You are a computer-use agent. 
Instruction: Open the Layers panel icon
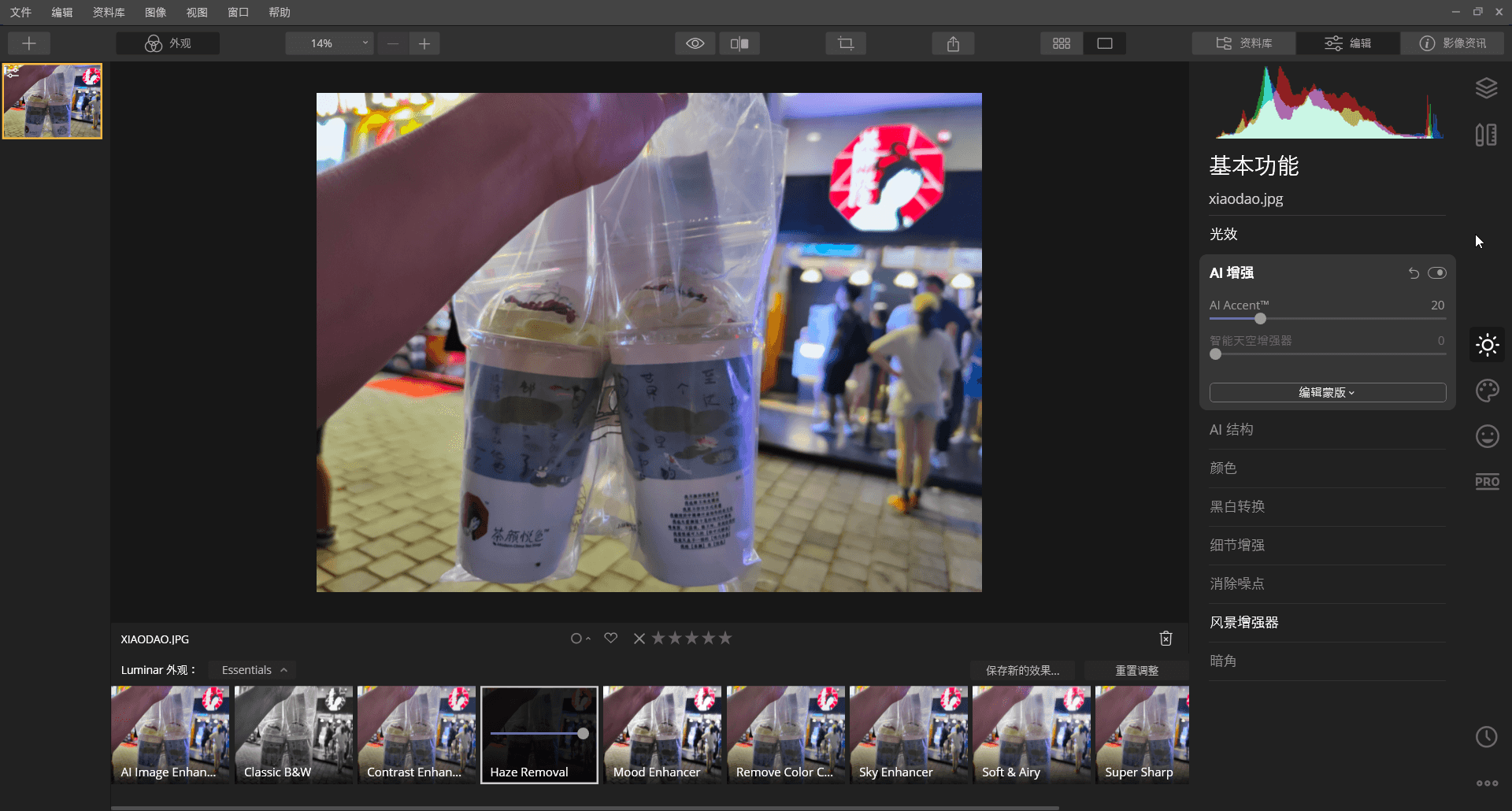[x=1486, y=88]
